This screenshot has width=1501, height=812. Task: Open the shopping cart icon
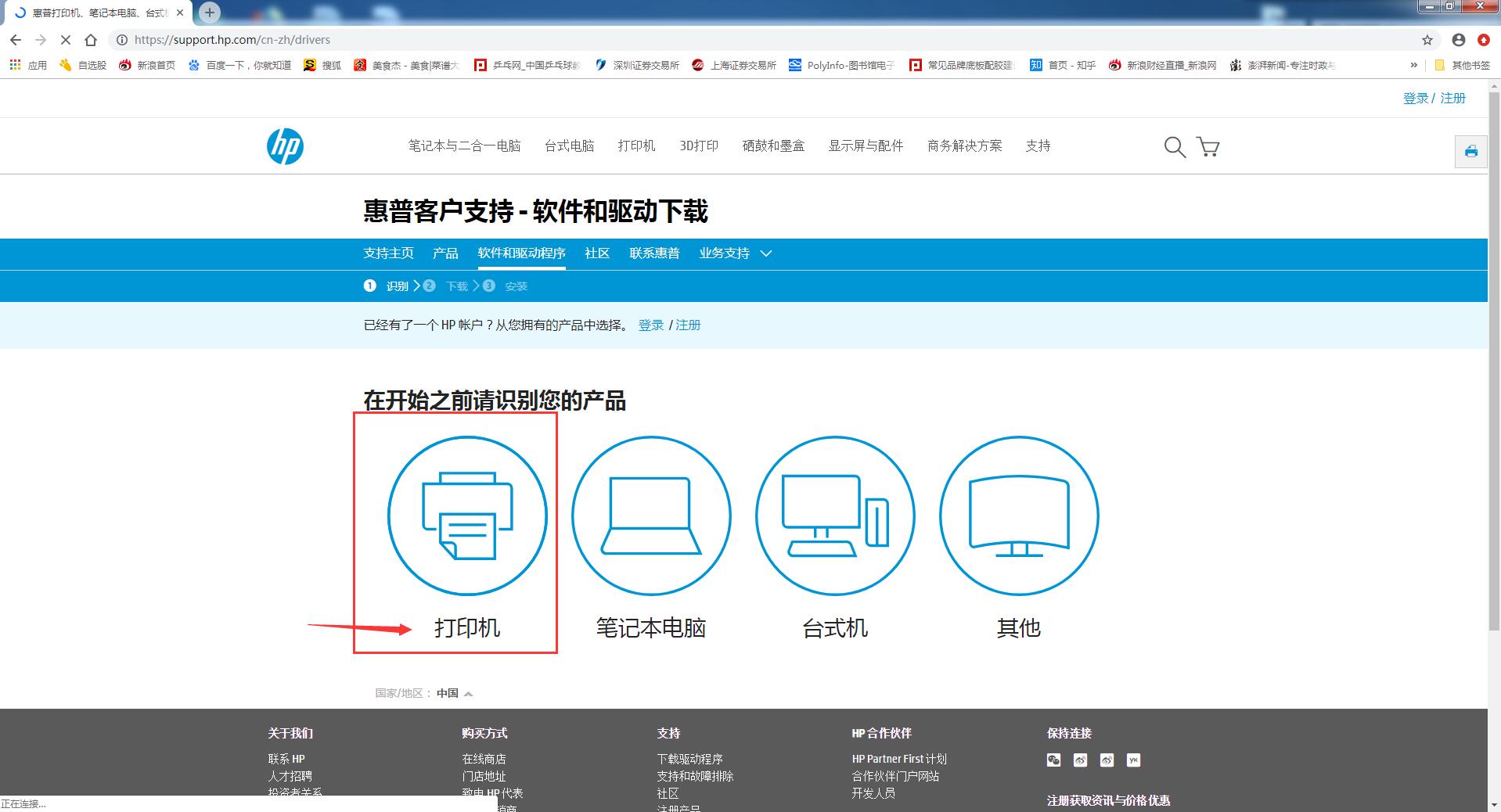[1208, 146]
